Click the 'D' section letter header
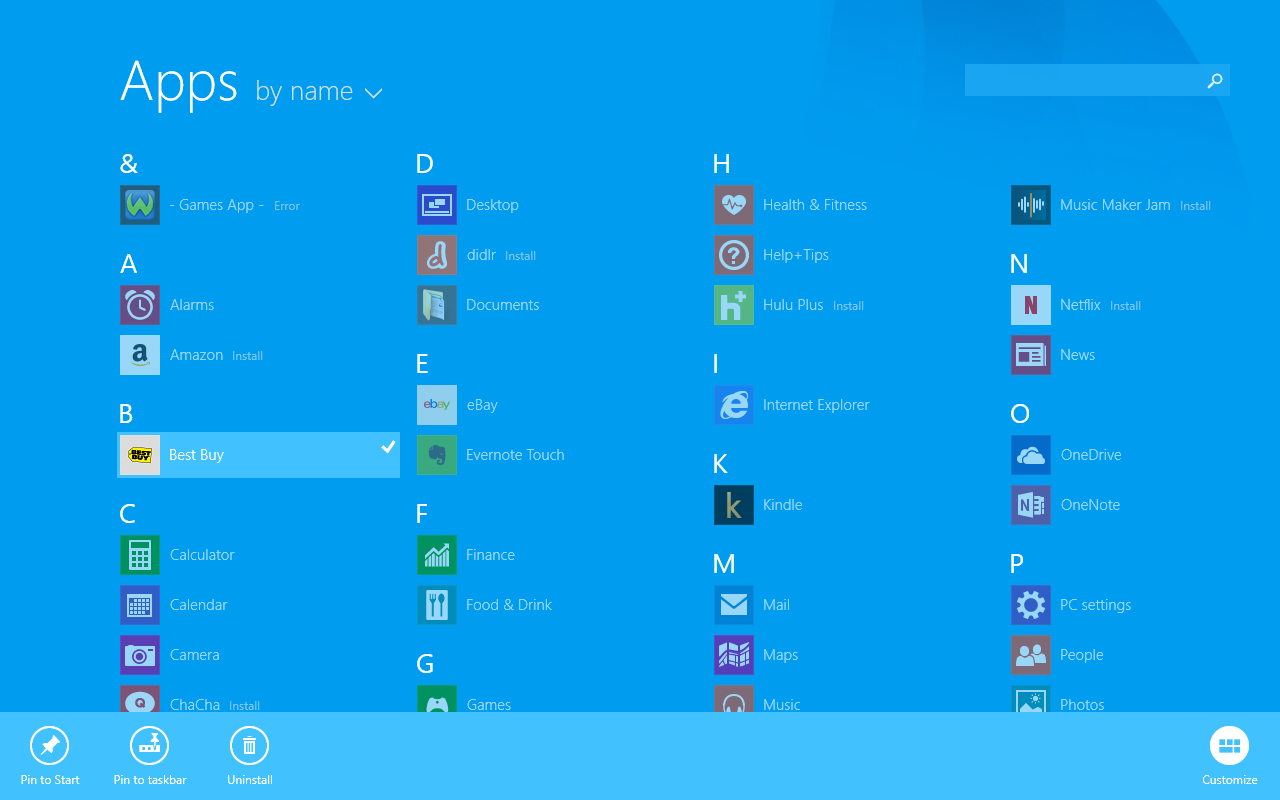Screen dimensions: 1280x800 [425, 164]
